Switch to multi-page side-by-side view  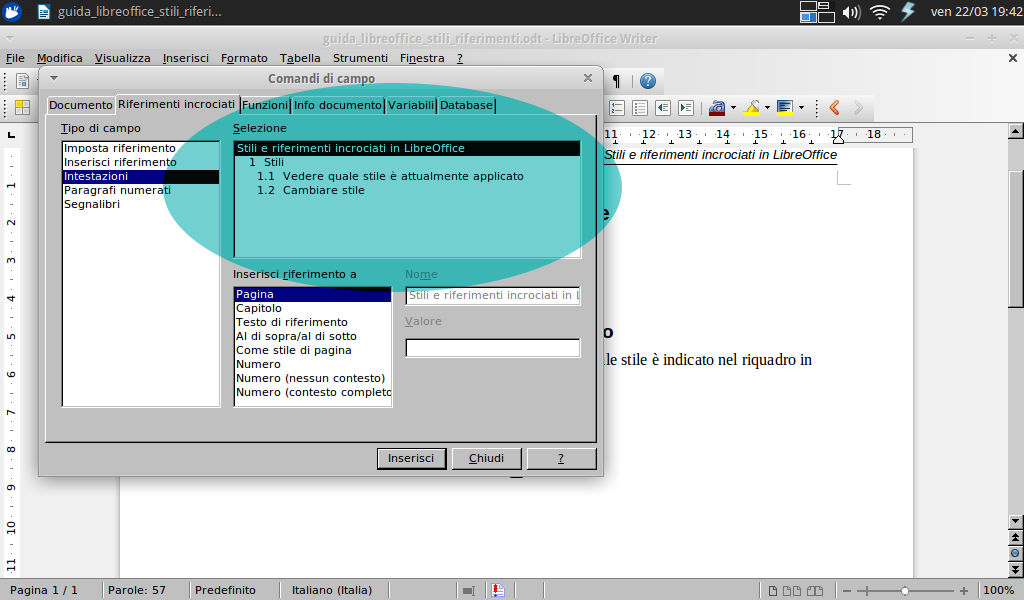pos(792,591)
